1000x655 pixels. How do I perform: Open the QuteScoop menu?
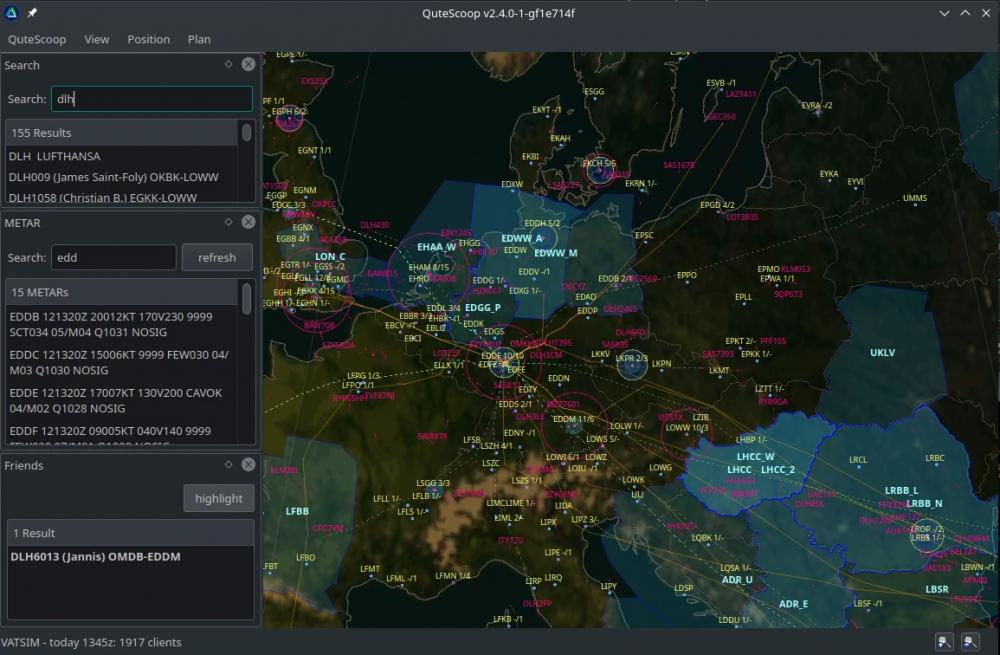pos(37,39)
